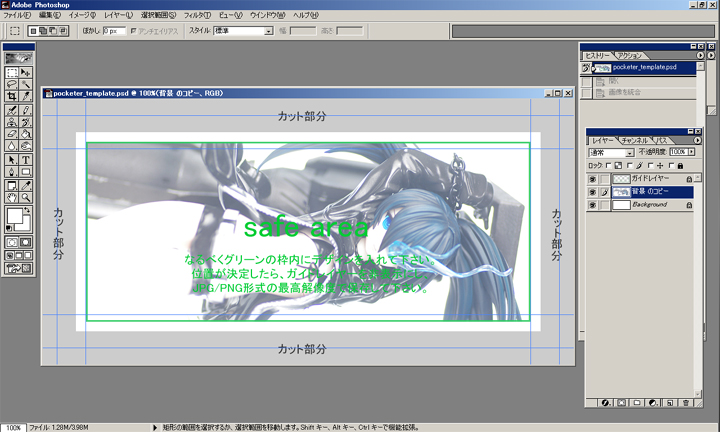Enable lock position checkbox
Viewport: 720px width, 432px height.
651,165
